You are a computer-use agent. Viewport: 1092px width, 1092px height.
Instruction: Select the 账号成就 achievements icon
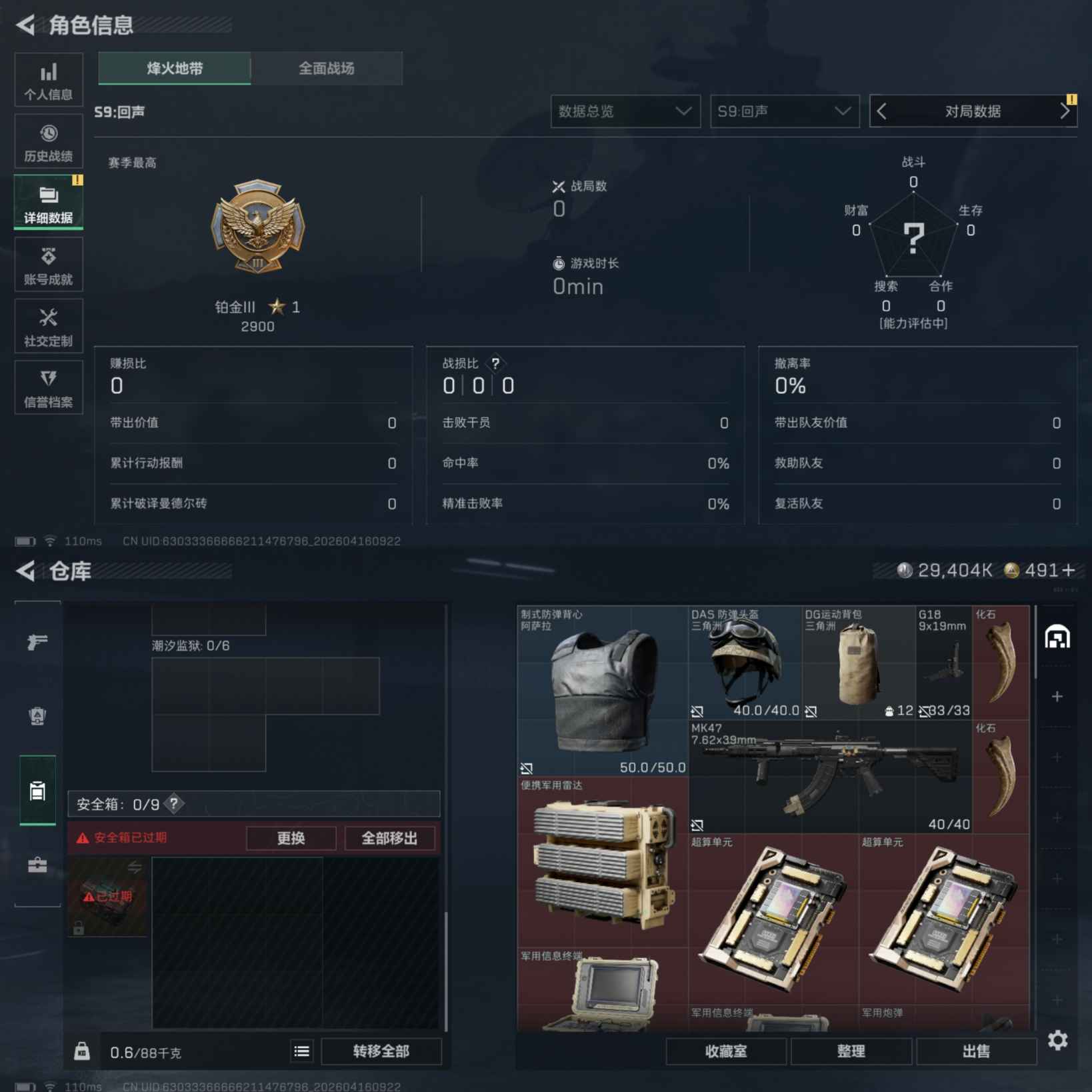click(x=49, y=265)
